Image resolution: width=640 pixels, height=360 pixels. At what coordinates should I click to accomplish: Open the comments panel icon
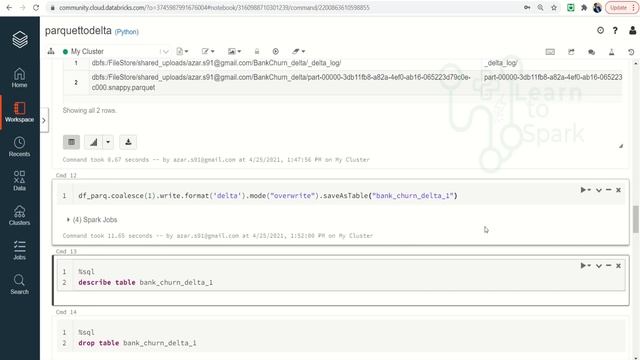coord(591,52)
